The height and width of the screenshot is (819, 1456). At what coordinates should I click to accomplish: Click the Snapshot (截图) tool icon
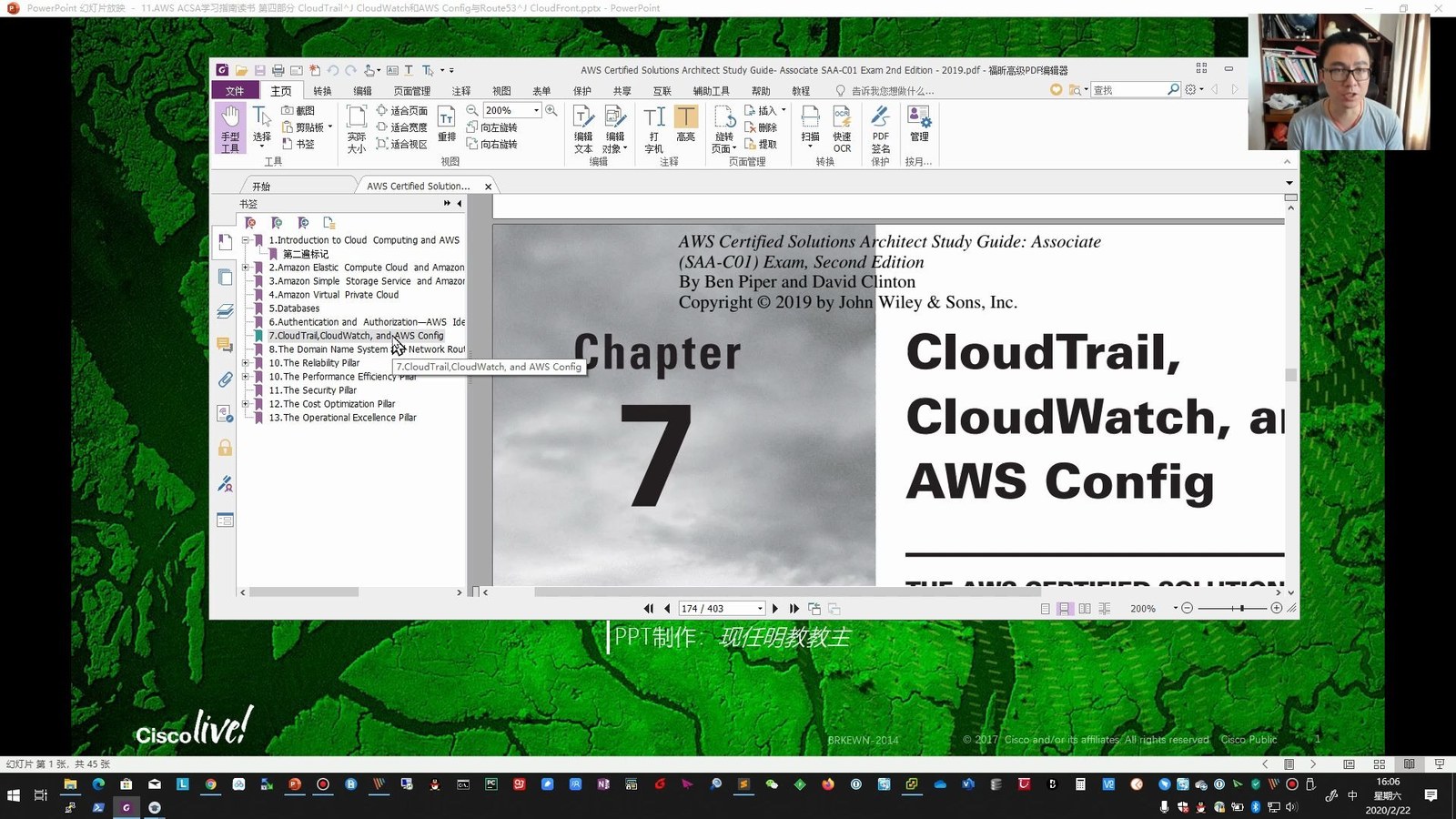click(287, 110)
